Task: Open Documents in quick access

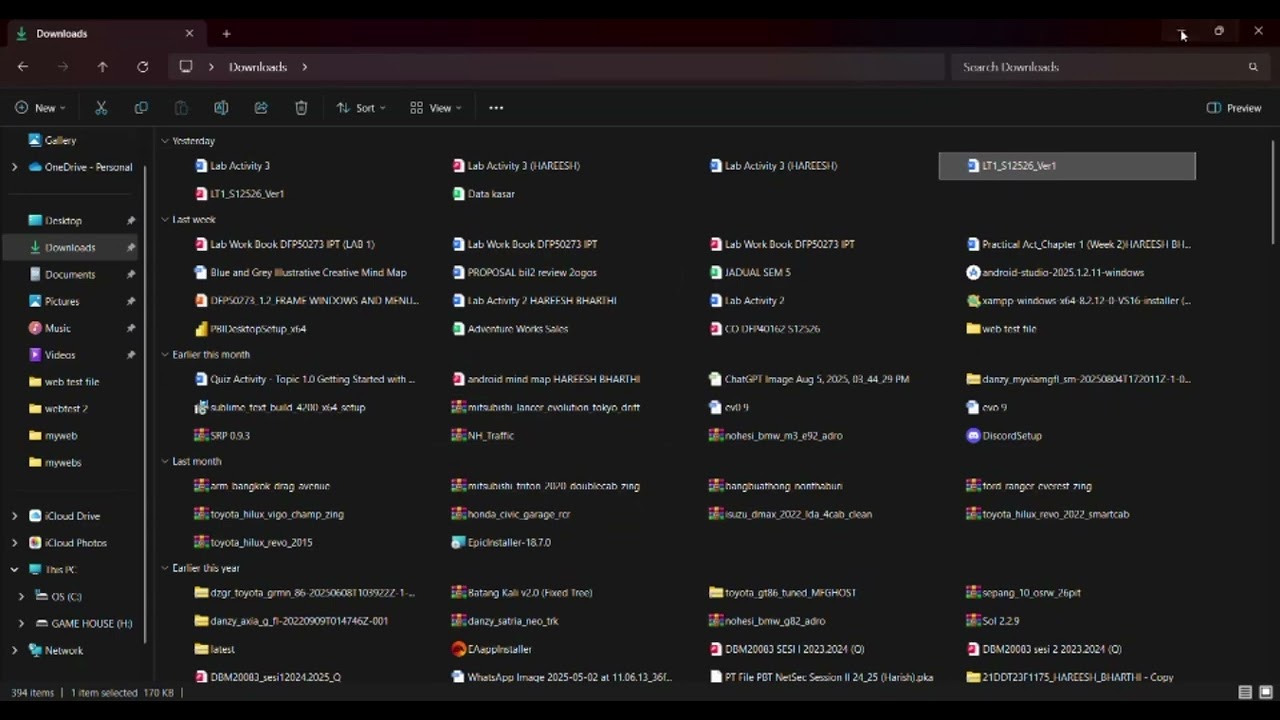Action: (62, 274)
